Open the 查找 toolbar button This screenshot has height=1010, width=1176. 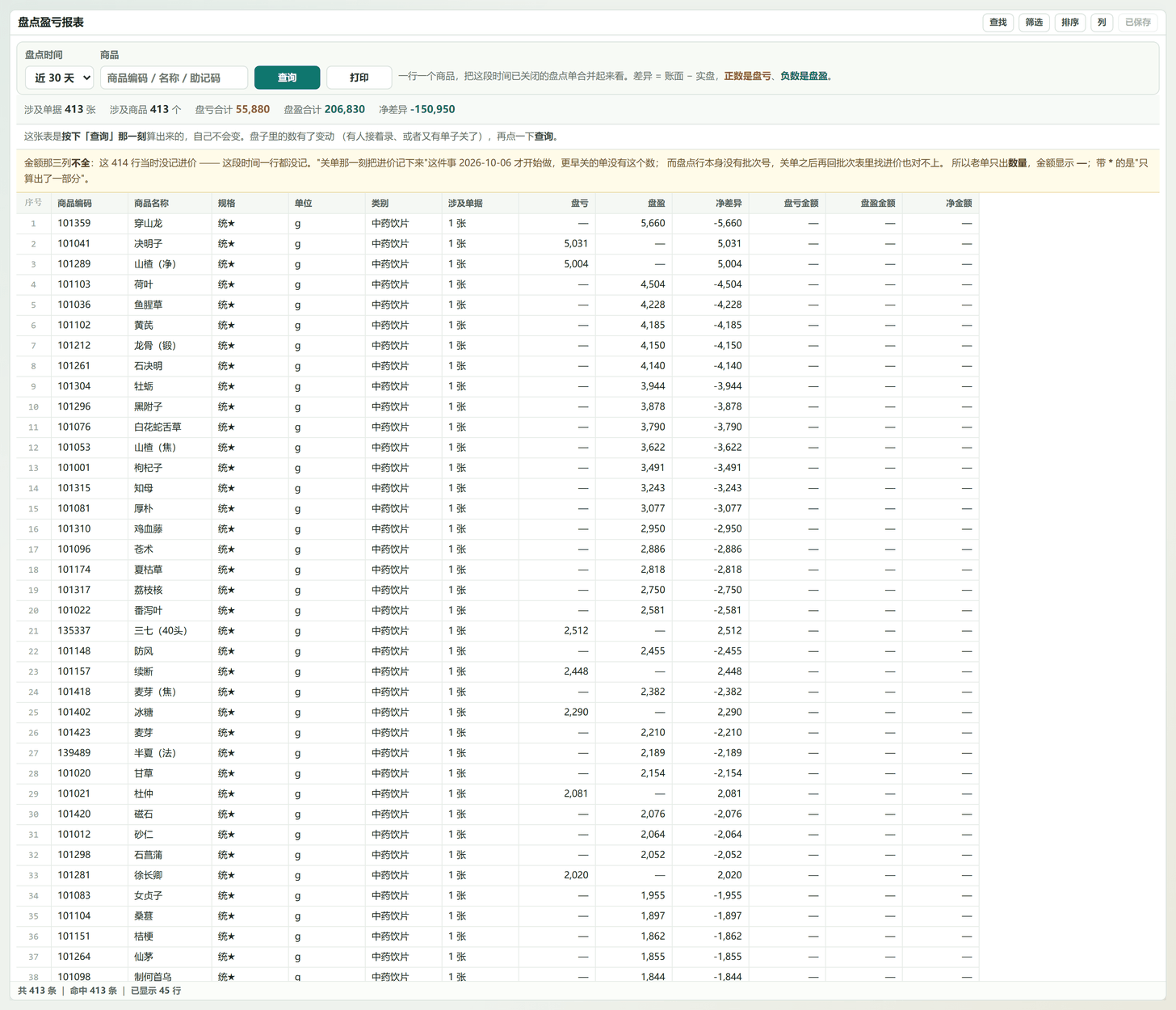(998, 23)
